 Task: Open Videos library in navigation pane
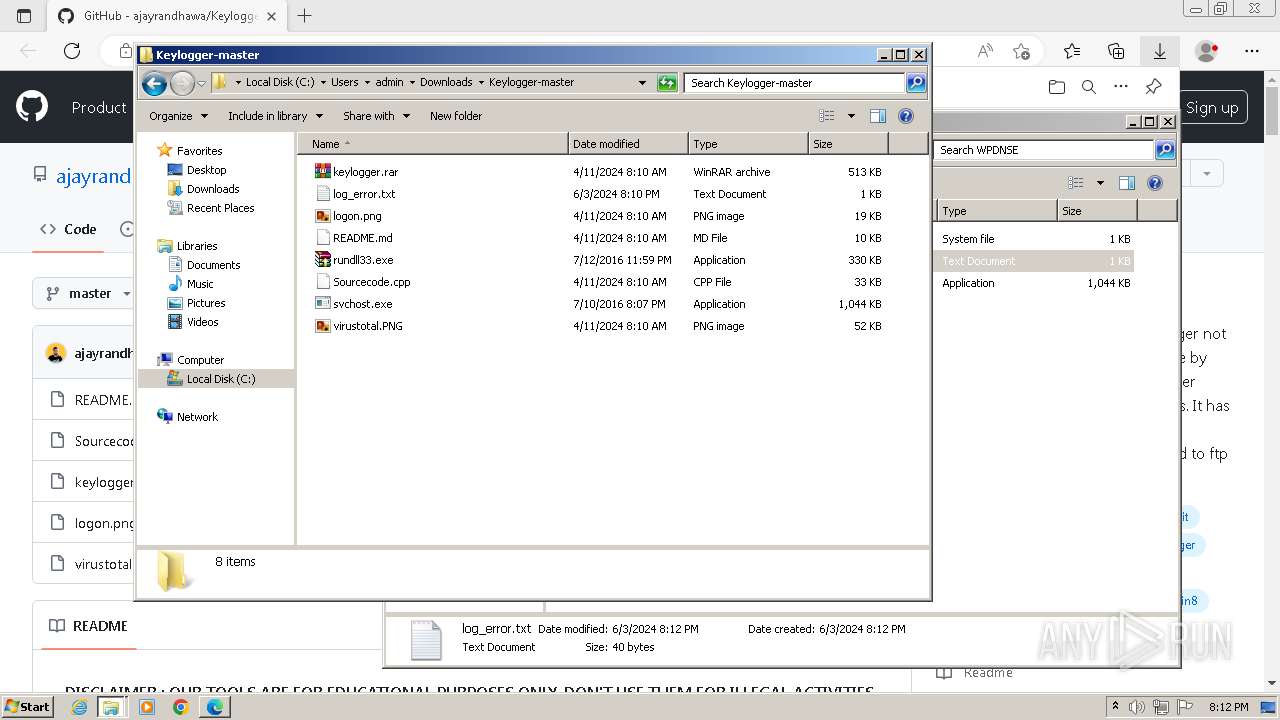202,322
